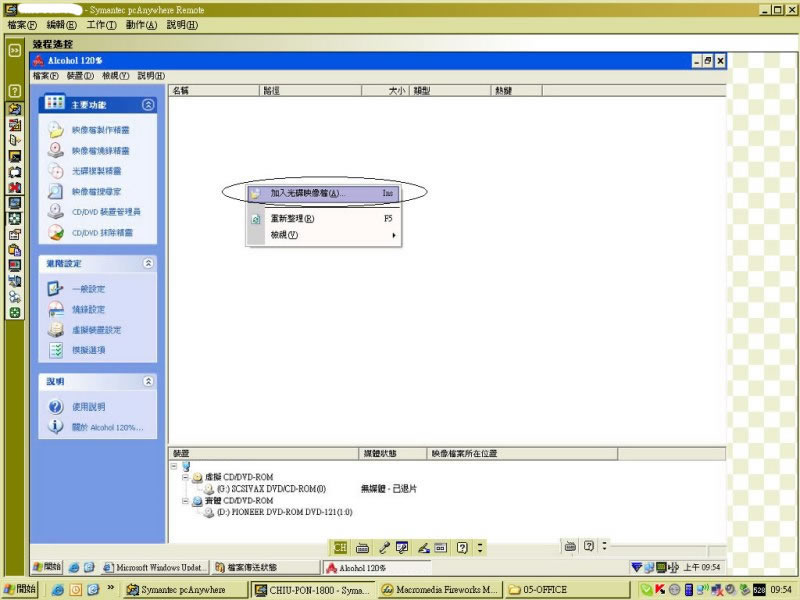Switch to remote Alcohol 120% taskbar button
Viewport: 800px width, 600px height.
(377, 568)
